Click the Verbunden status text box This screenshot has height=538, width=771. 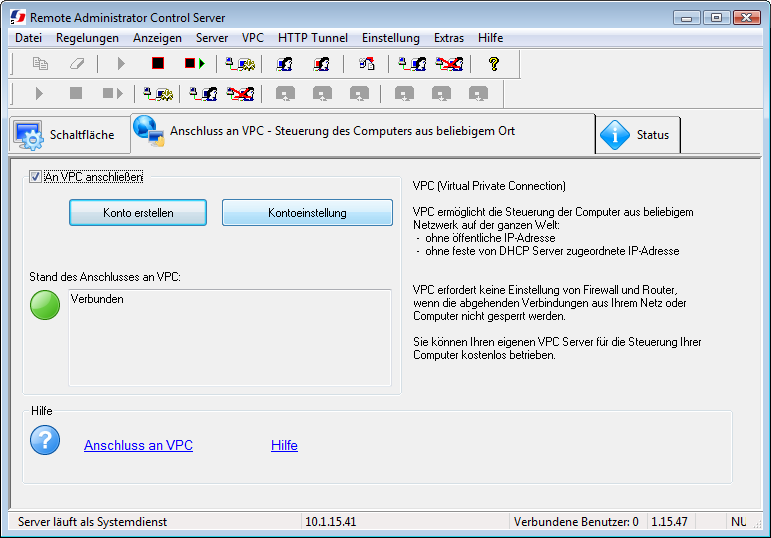[x=230, y=337]
